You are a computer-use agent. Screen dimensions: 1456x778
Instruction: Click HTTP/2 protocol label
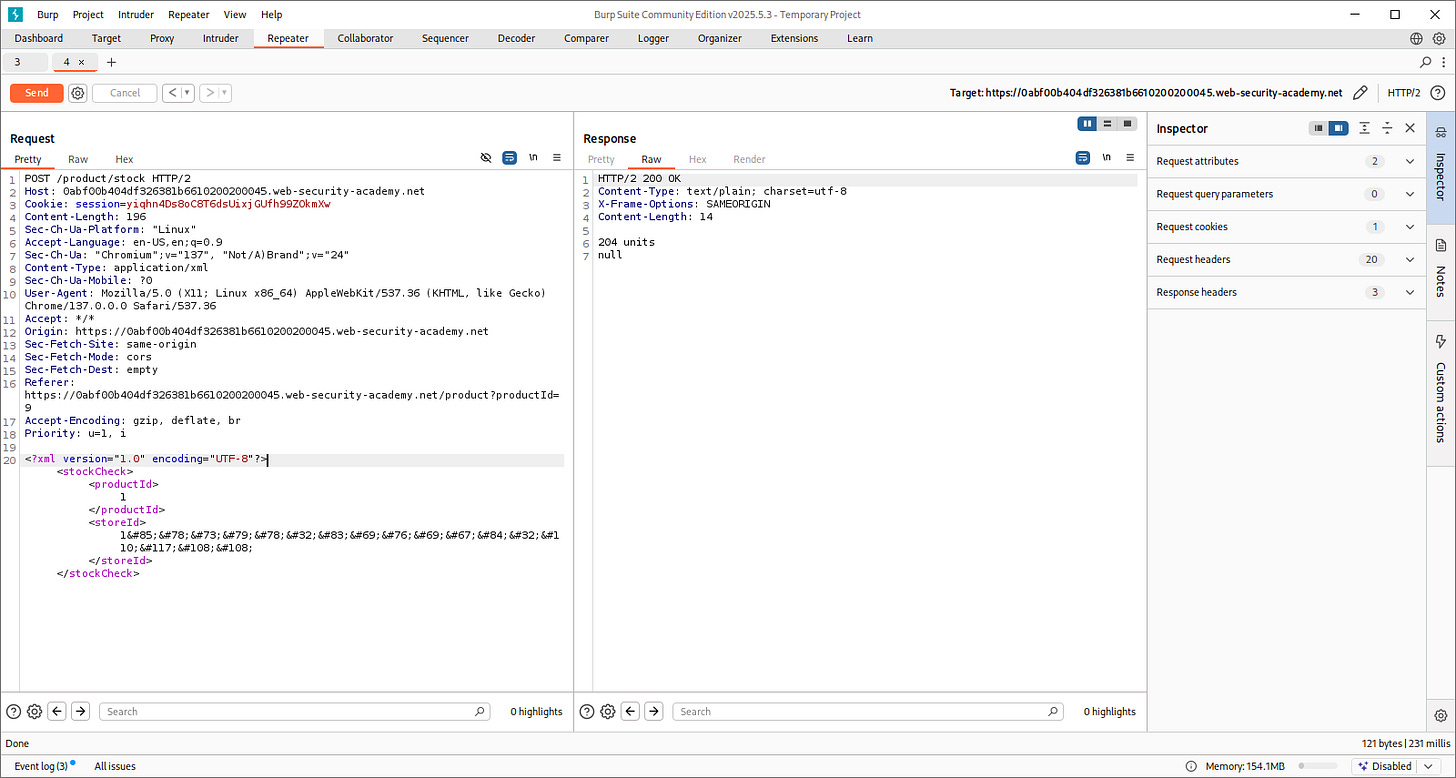[x=1404, y=93]
